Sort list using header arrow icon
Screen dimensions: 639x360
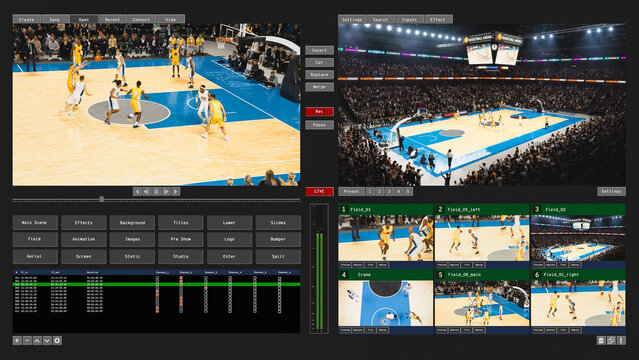click(16, 272)
